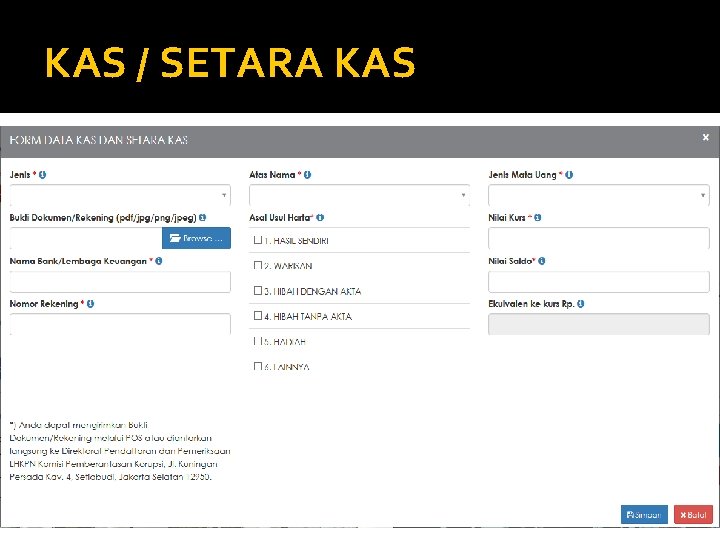Click info icon beside Nama Bank/Lembaga Keuangan
This screenshot has height=540, width=720.
159,261
